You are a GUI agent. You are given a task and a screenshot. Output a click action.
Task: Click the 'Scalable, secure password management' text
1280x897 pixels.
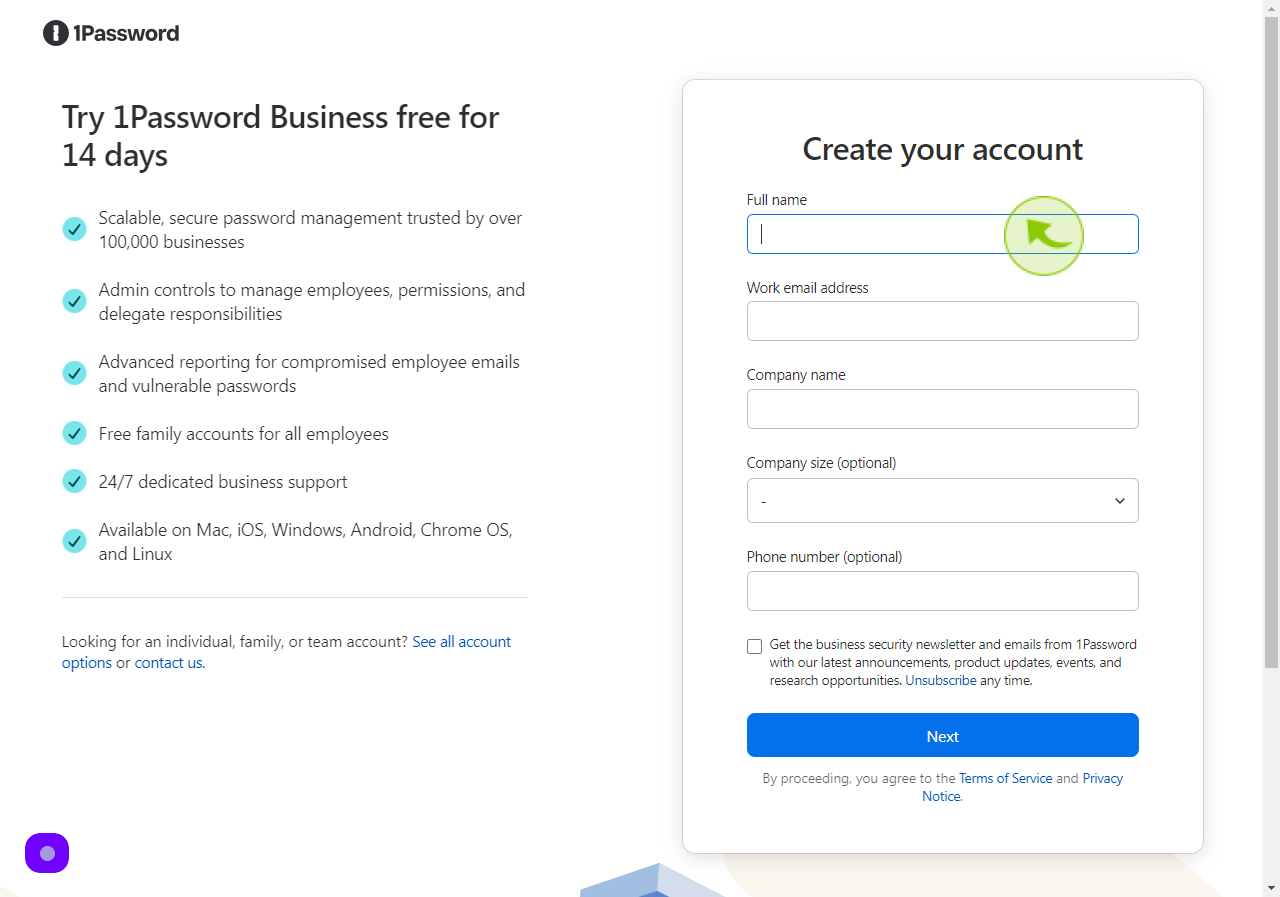pyautogui.click(x=310, y=230)
